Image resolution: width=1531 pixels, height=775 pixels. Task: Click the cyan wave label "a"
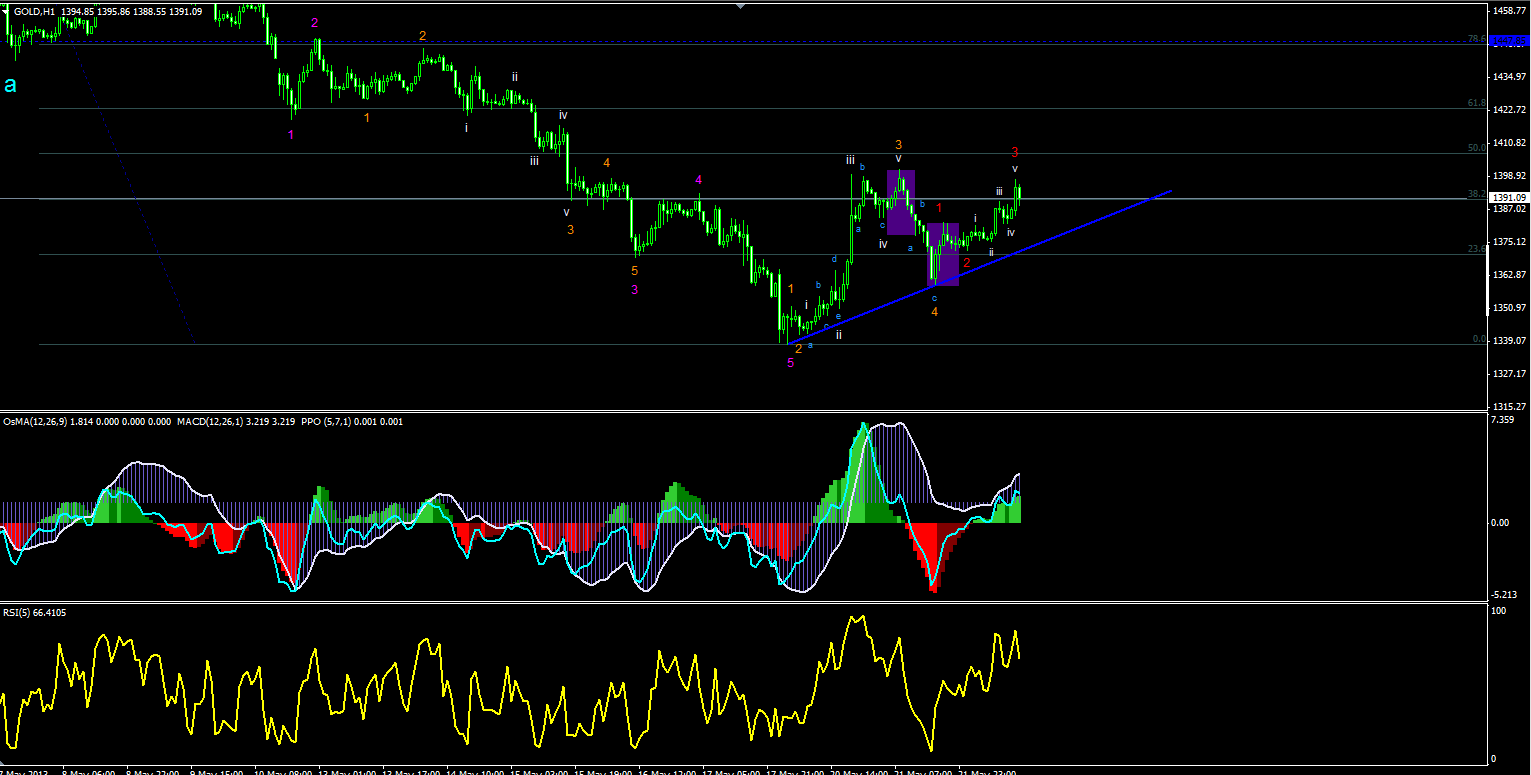(x=10, y=86)
